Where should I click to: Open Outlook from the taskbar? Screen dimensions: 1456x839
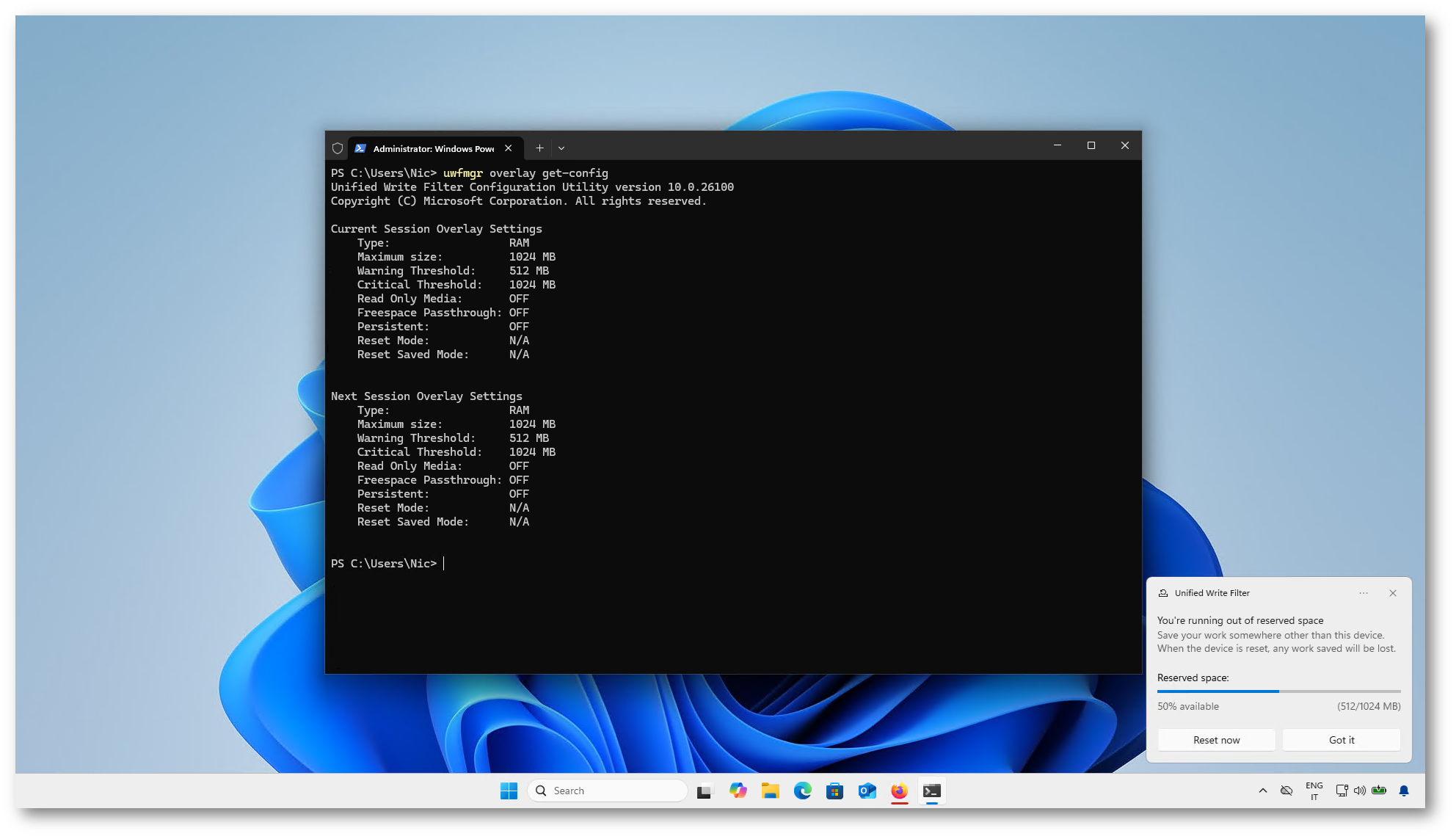[x=867, y=791]
